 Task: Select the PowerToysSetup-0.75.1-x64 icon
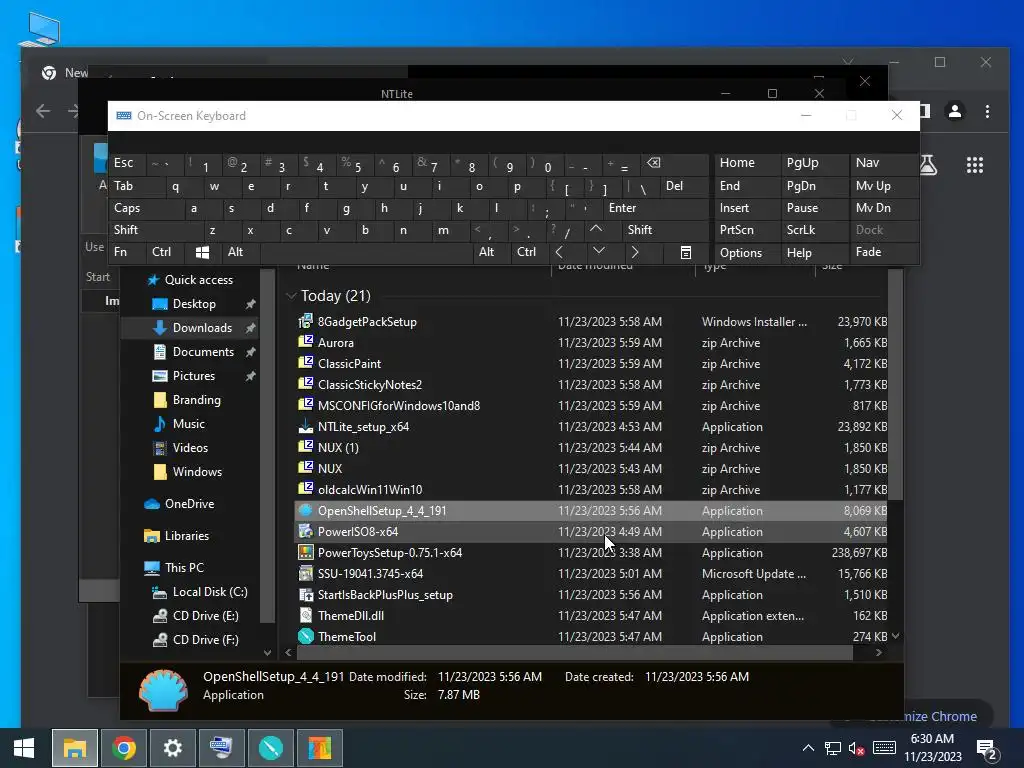(305, 552)
